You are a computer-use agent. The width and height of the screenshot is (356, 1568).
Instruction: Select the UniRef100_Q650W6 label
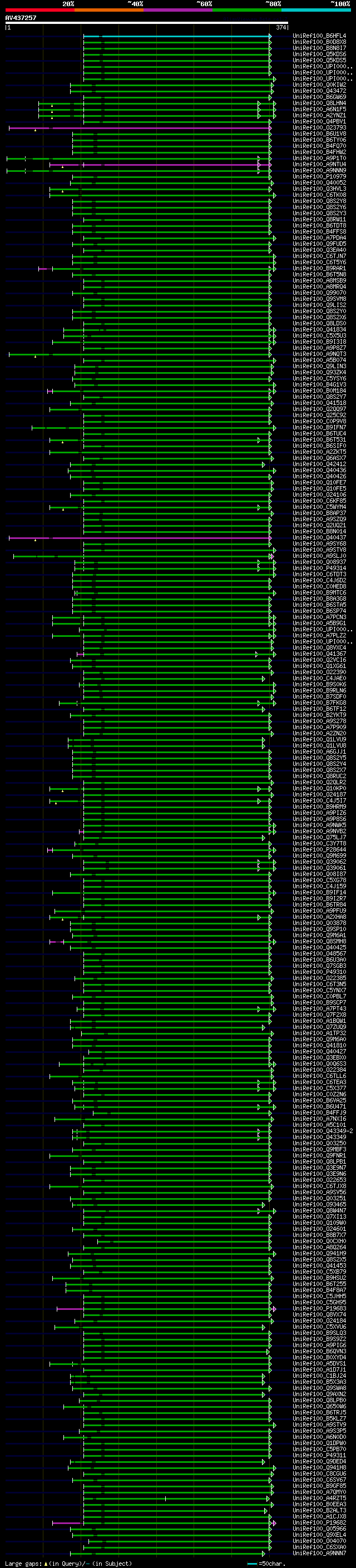tap(319, 1407)
